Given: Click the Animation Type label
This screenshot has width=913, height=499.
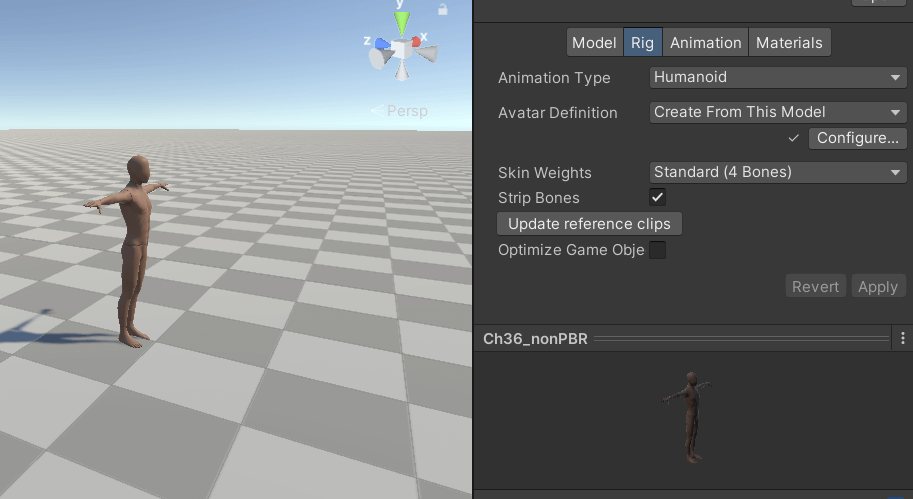Looking at the screenshot, I should click(x=554, y=77).
